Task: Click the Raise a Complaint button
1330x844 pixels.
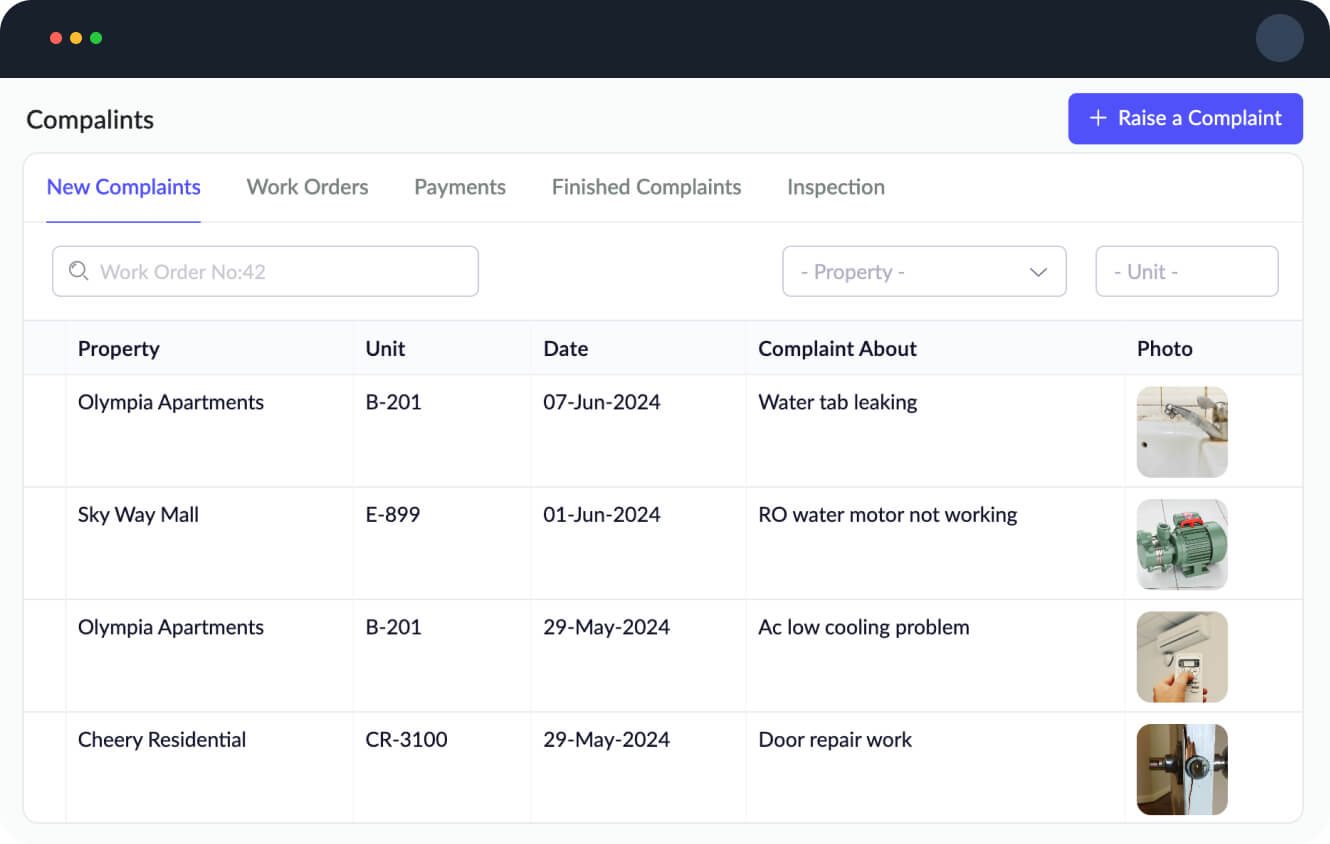Action: coord(1185,118)
